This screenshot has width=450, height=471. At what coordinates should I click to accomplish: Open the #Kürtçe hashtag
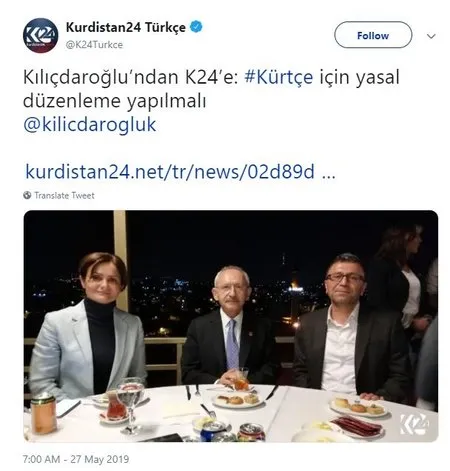pos(279,77)
